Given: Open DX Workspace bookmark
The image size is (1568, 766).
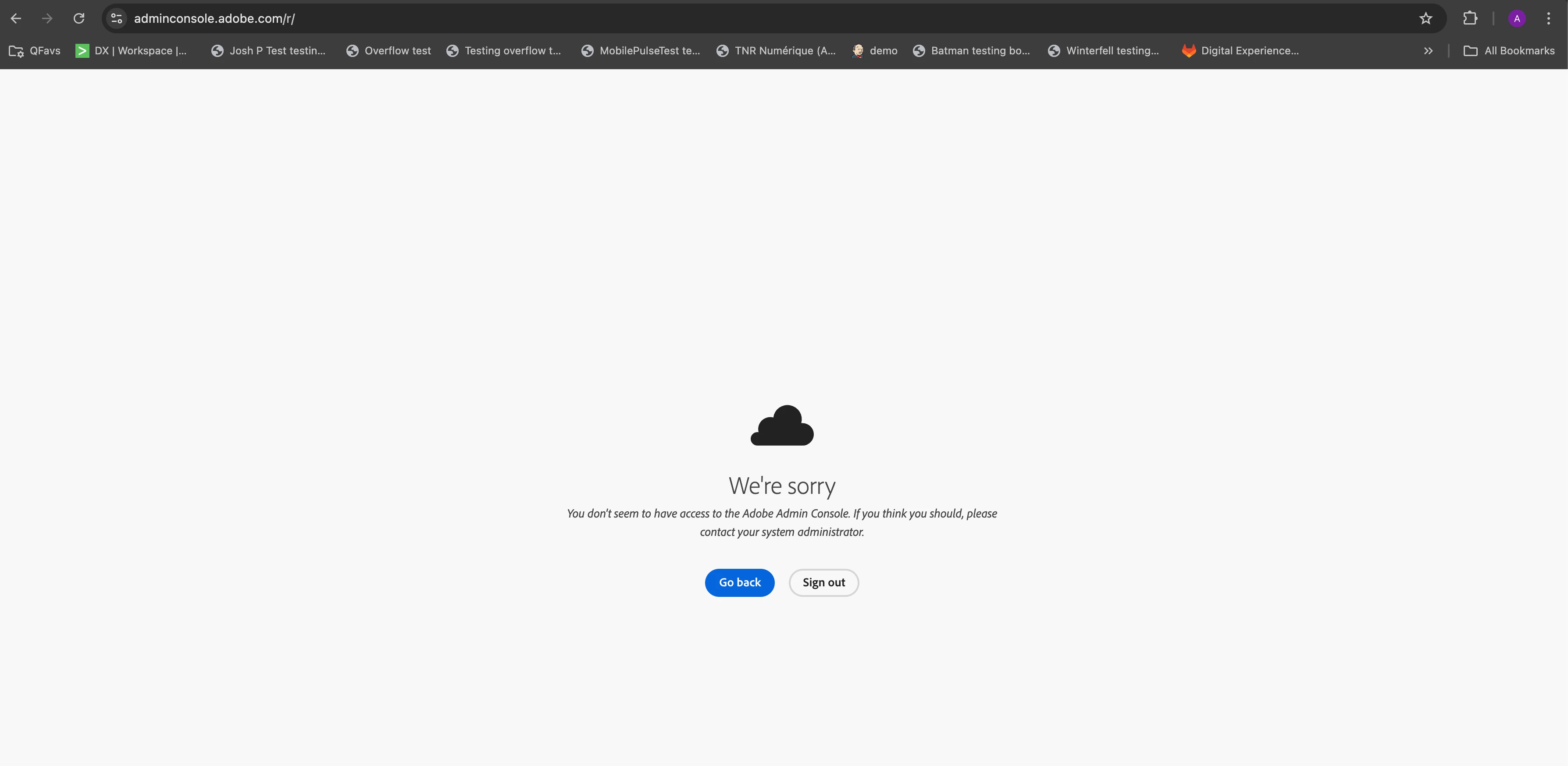Looking at the screenshot, I should tap(132, 50).
